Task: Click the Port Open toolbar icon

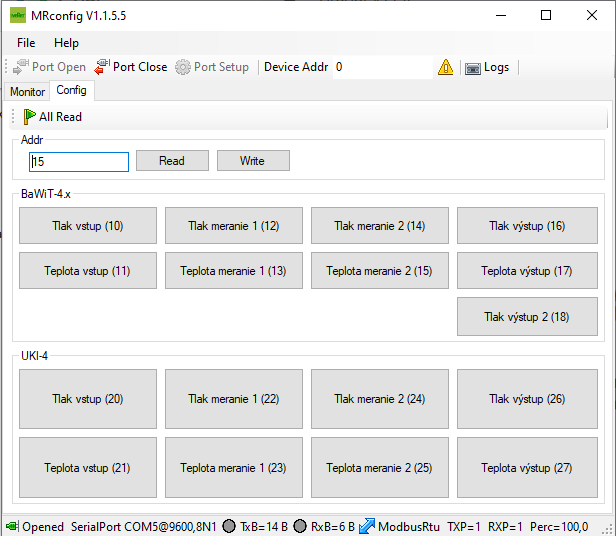Action: (x=22, y=67)
